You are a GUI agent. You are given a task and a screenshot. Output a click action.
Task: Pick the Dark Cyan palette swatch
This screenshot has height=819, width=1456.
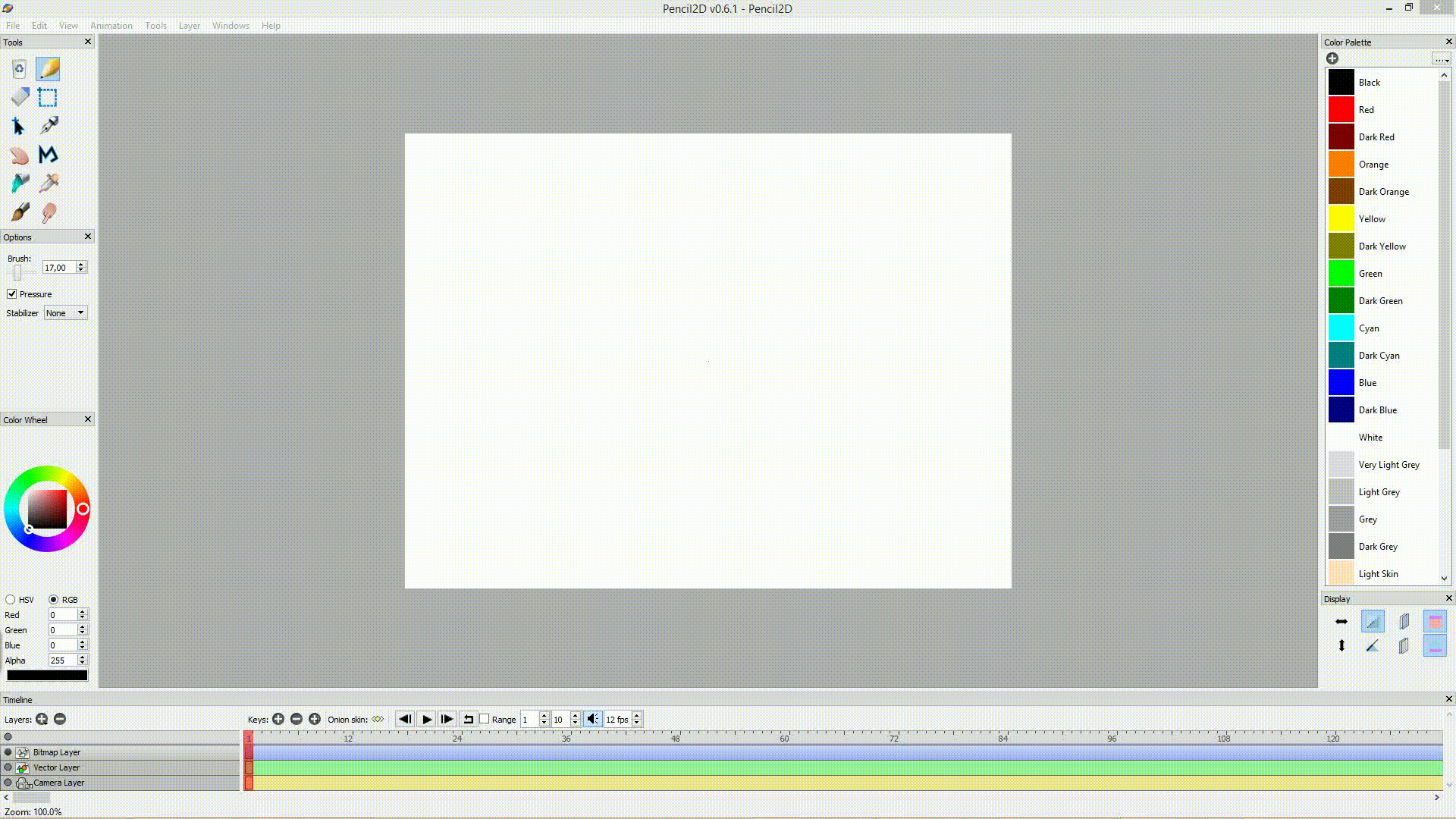pos(1341,355)
